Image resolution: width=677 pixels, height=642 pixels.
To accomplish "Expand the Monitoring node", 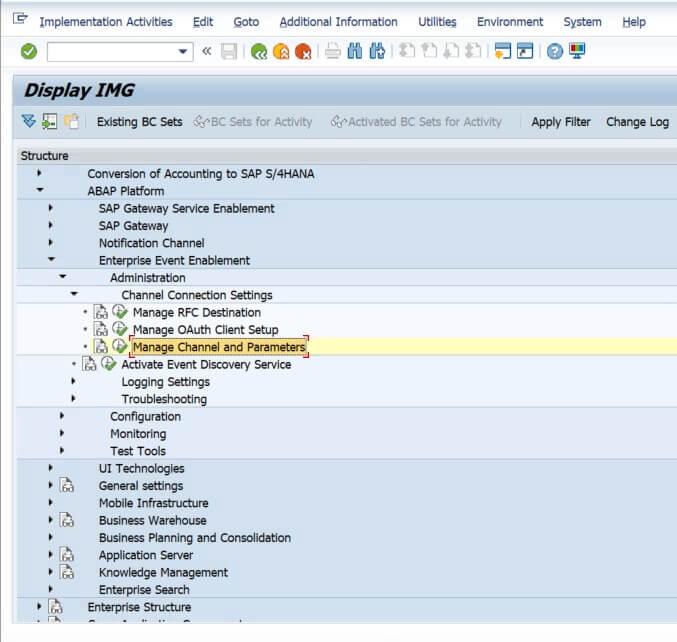I will click(x=62, y=433).
